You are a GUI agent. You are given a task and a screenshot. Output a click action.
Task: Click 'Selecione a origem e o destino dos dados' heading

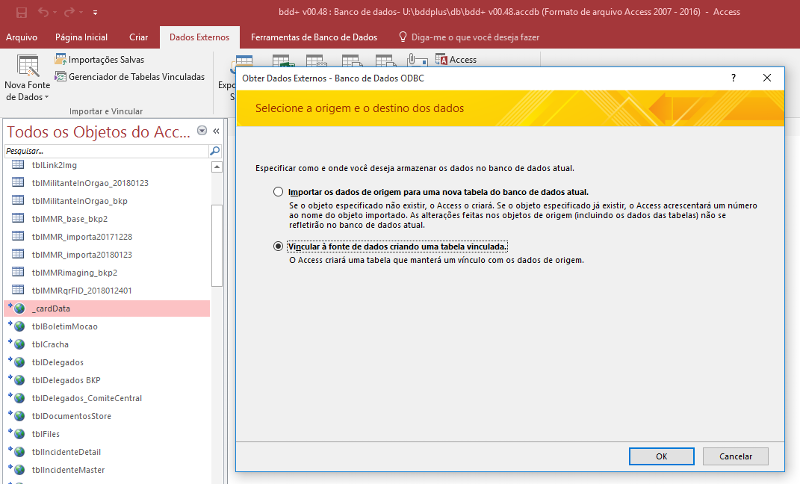tap(359, 108)
